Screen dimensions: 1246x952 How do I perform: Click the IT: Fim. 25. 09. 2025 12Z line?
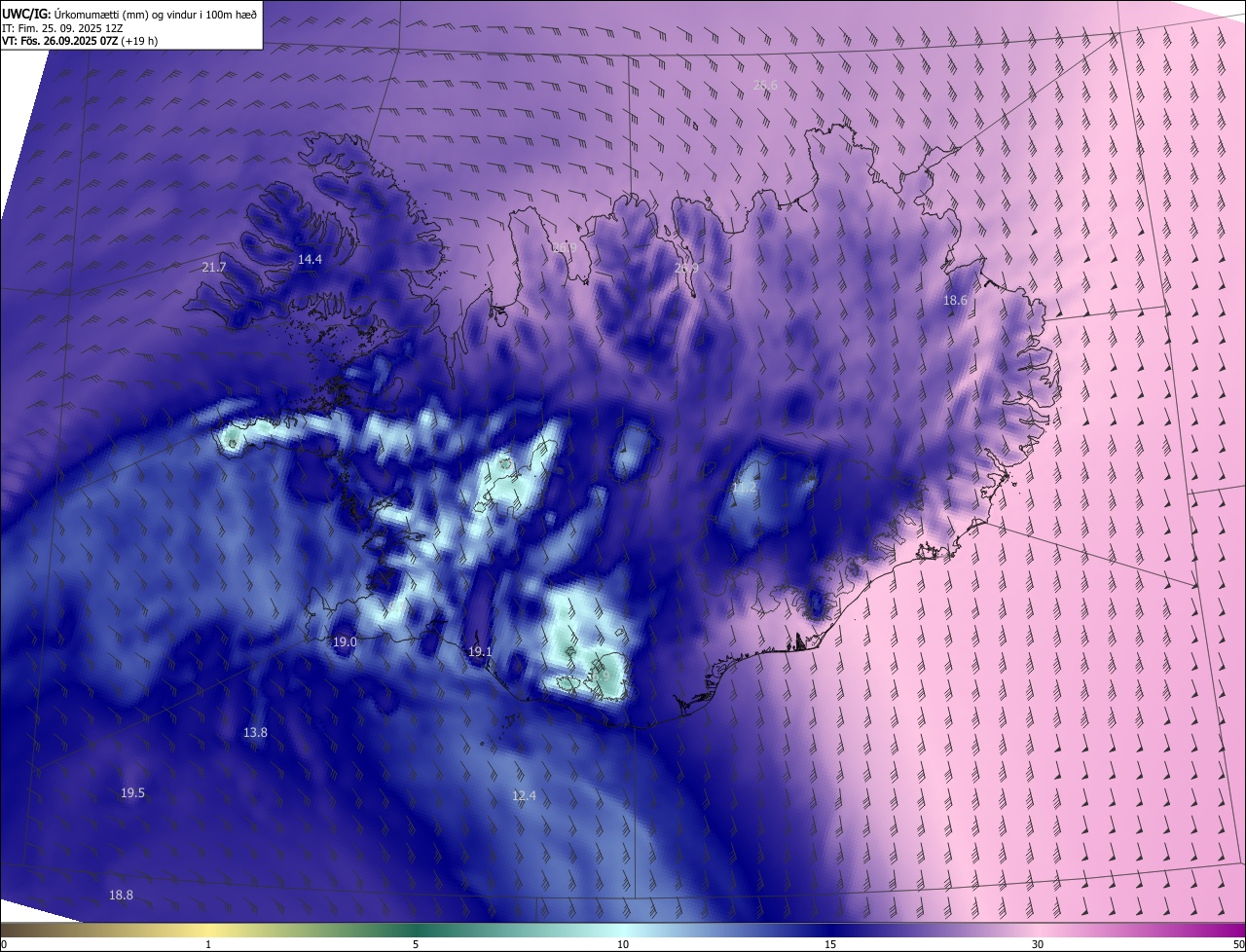click(61, 27)
